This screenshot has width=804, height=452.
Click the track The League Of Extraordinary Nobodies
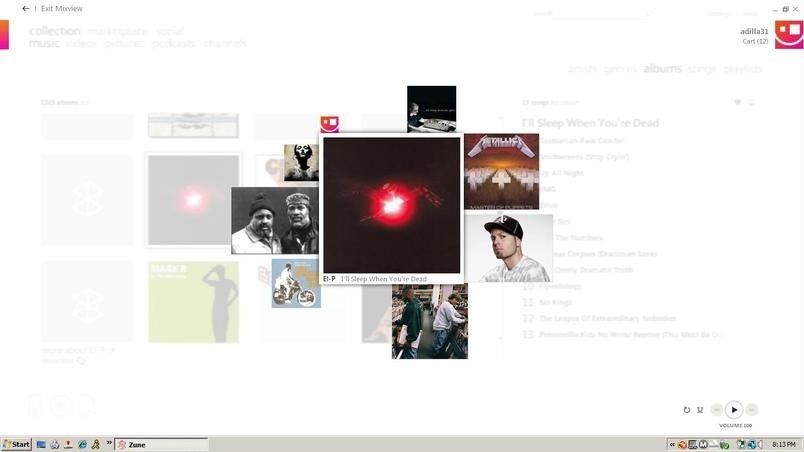[x=608, y=318]
